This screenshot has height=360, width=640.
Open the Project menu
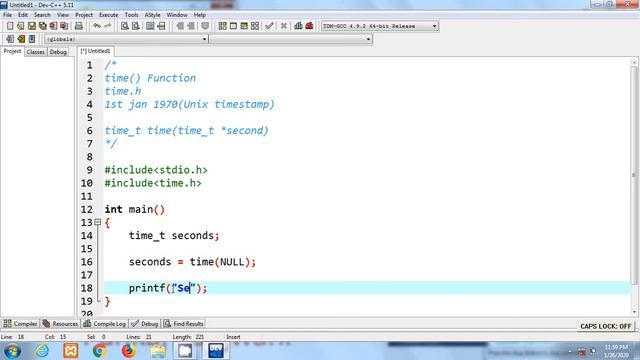[x=84, y=15]
